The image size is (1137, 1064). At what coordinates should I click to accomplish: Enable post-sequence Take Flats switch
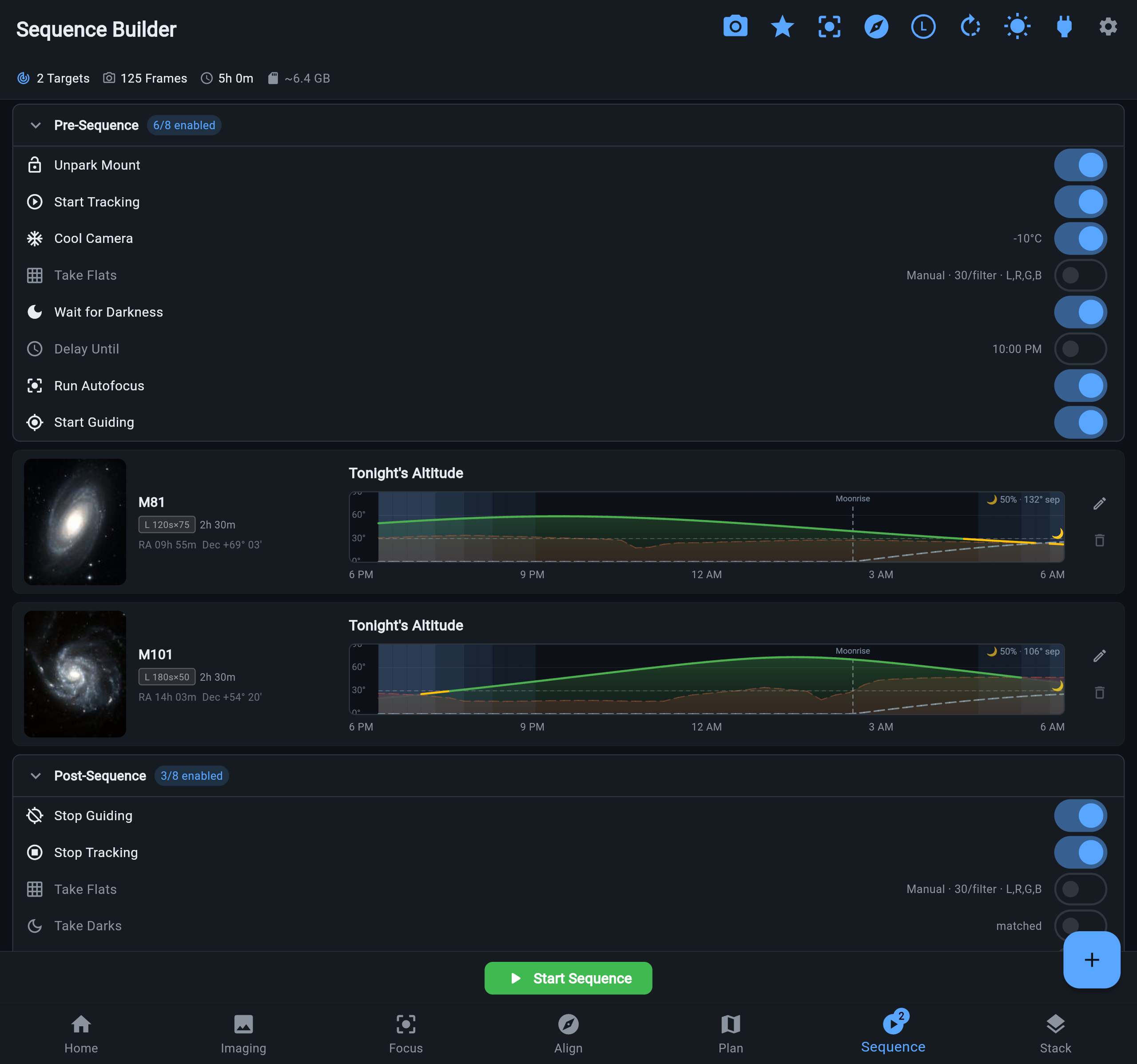1080,889
